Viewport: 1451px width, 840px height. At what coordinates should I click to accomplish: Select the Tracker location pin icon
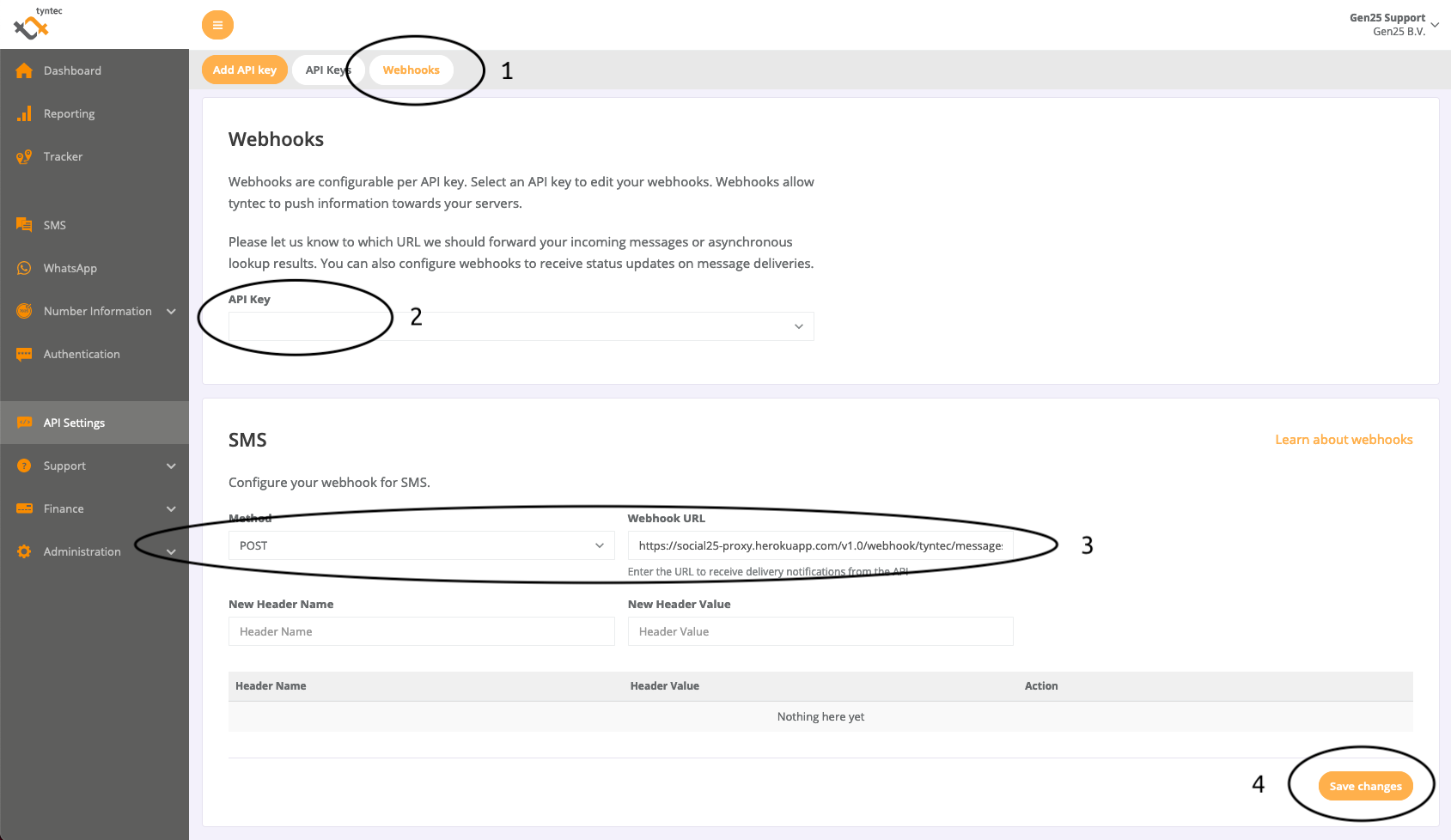tap(24, 156)
